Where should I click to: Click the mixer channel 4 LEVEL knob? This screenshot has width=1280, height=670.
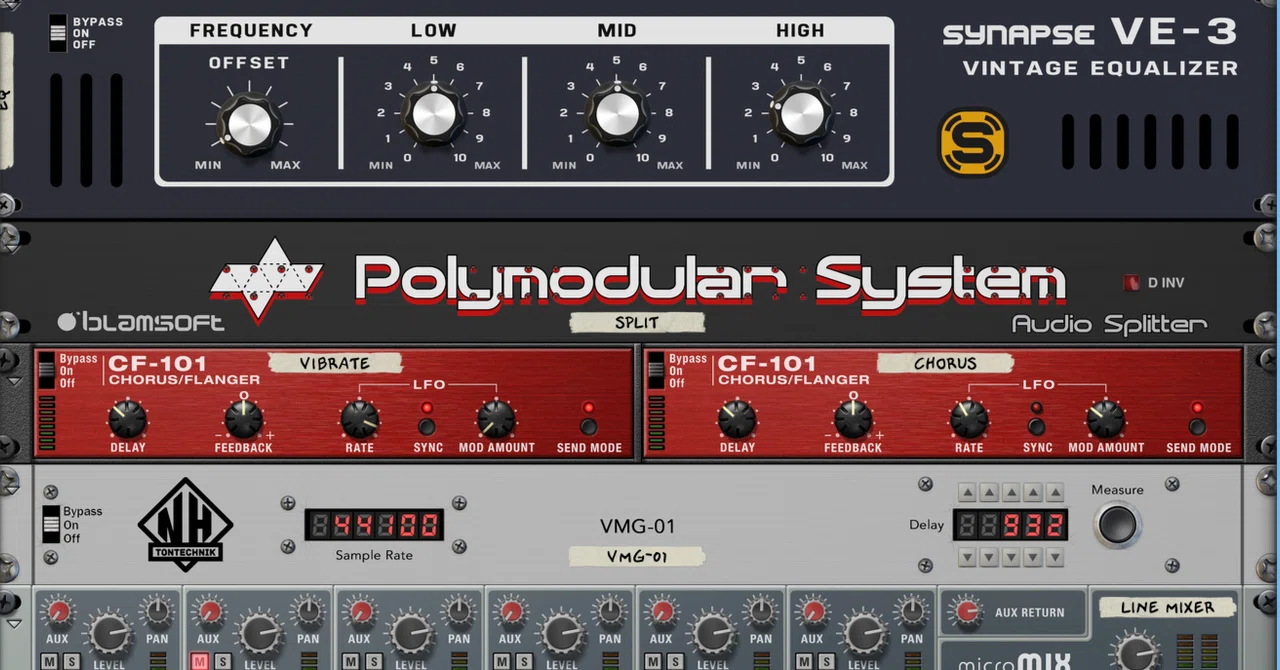click(x=562, y=634)
